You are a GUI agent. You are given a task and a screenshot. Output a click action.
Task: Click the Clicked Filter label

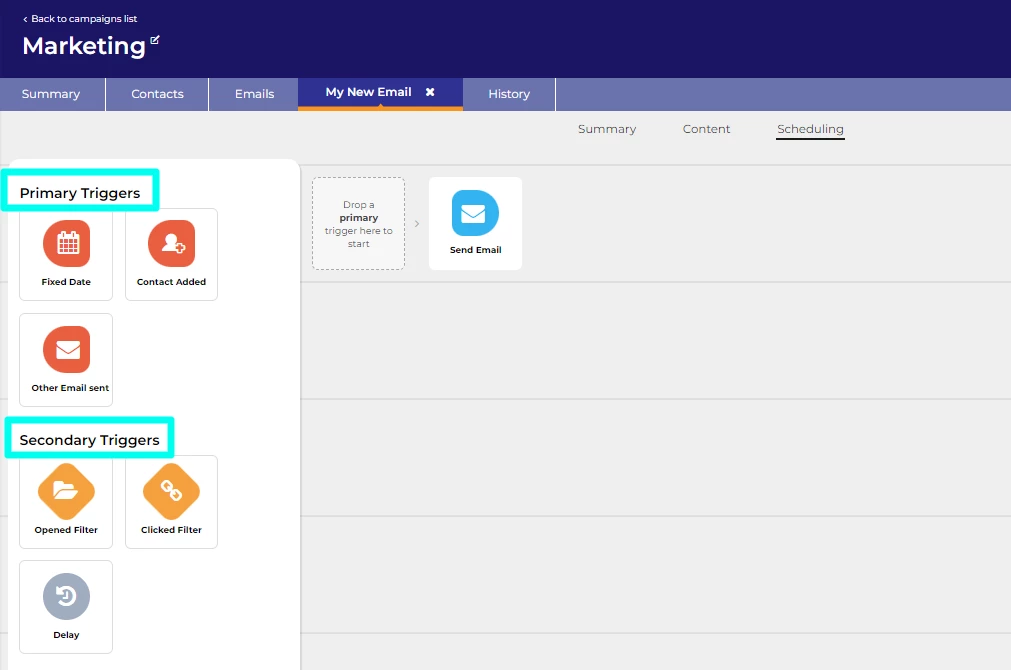pos(171,529)
